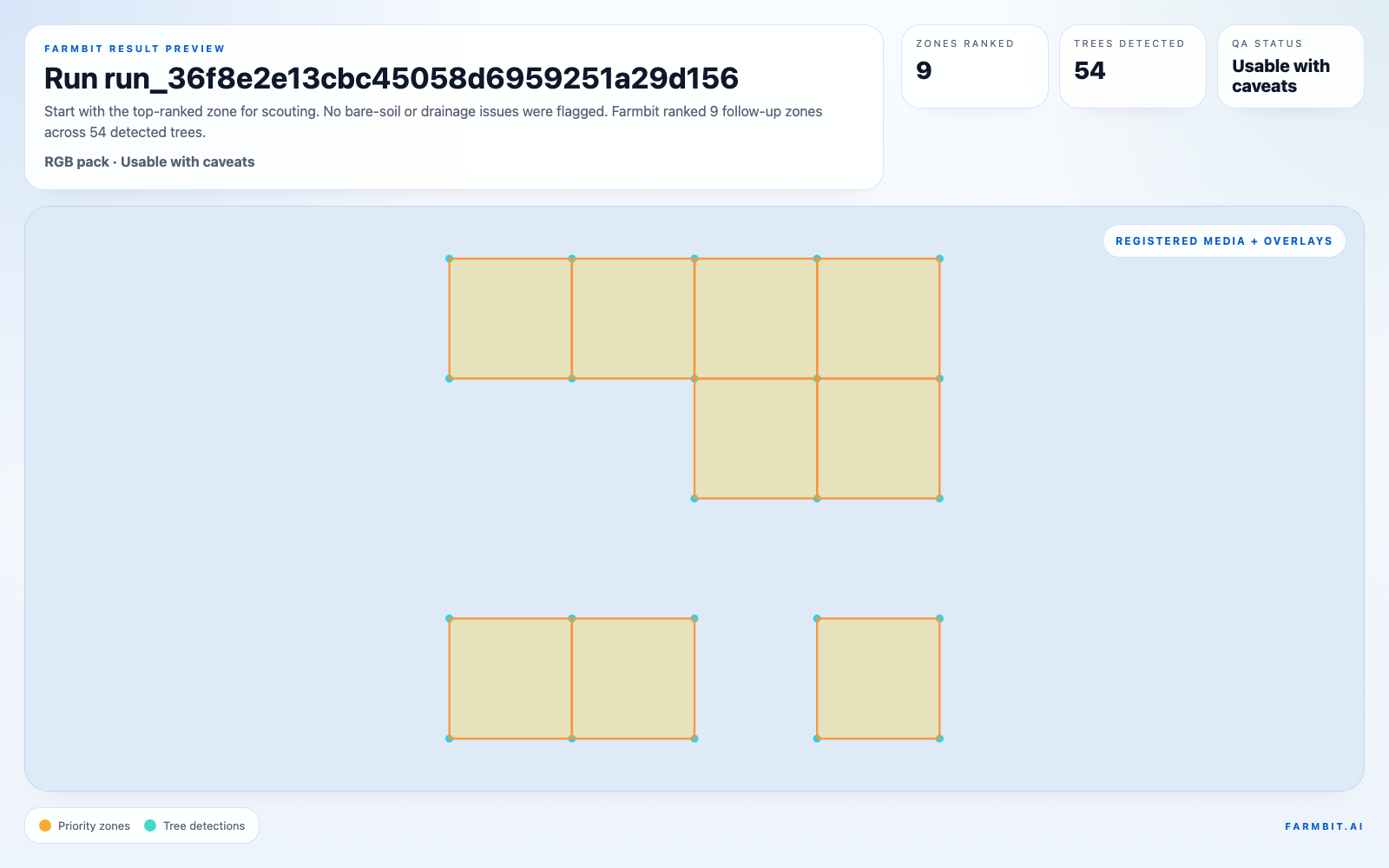This screenshot has width=1389, height=868.
Task: Click tree detection dot at top-left zone corner
Action: (449, 259)
